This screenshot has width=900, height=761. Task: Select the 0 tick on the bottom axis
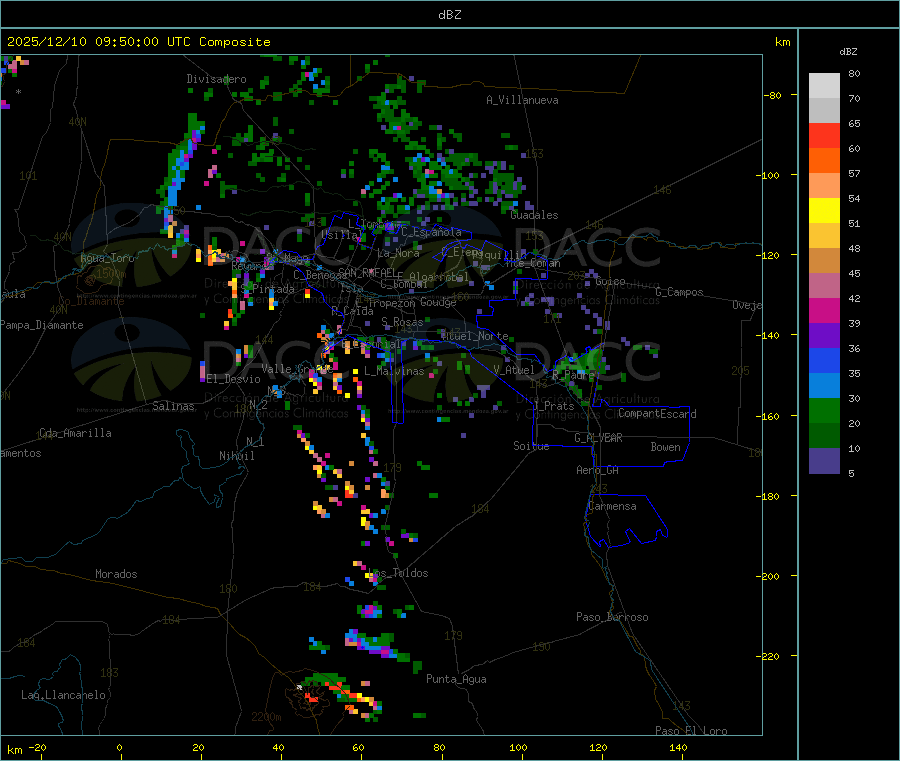(x=119, y=747)
